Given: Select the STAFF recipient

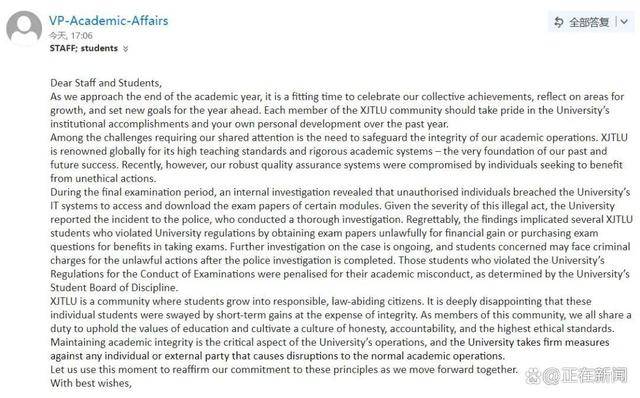Looking at the screenshot, I should pos(63,48).
